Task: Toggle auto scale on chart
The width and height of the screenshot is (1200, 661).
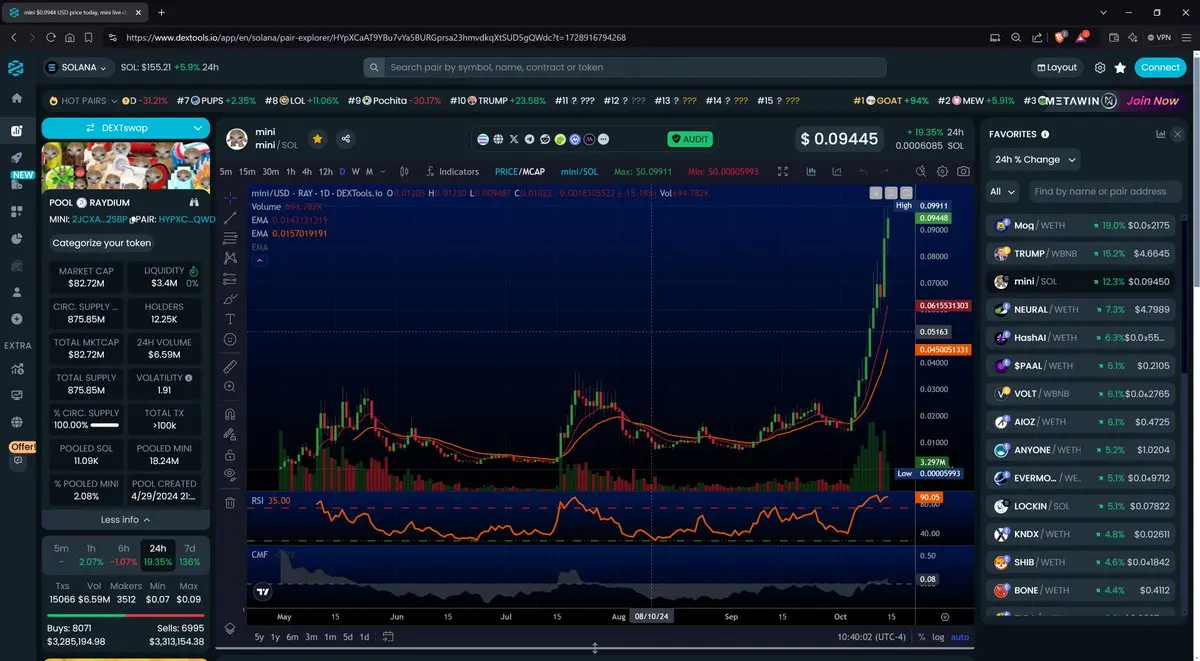Action: 959,637
